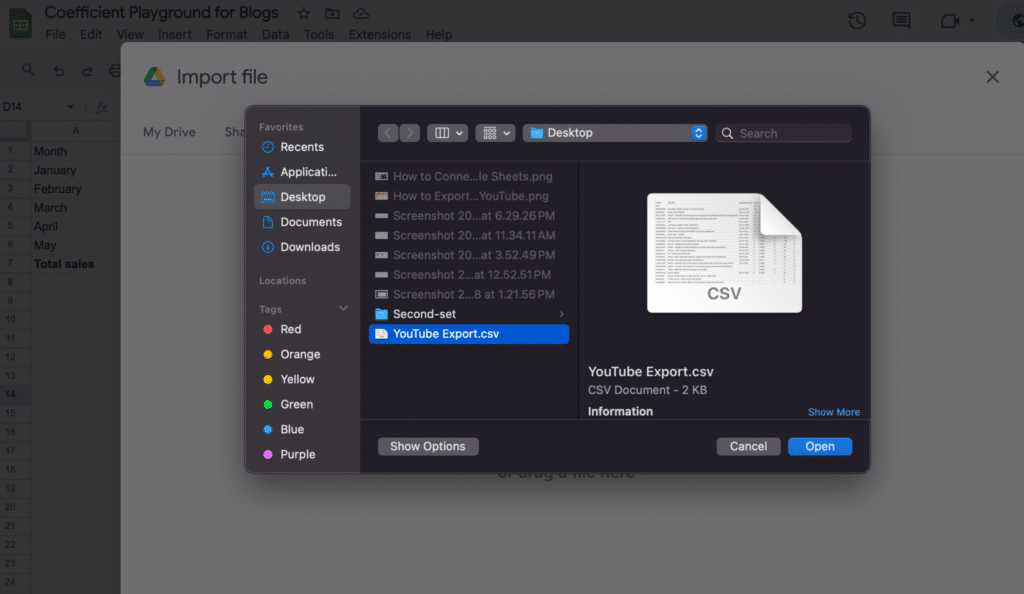Click the move to folder icon

[x=332, y=13]
